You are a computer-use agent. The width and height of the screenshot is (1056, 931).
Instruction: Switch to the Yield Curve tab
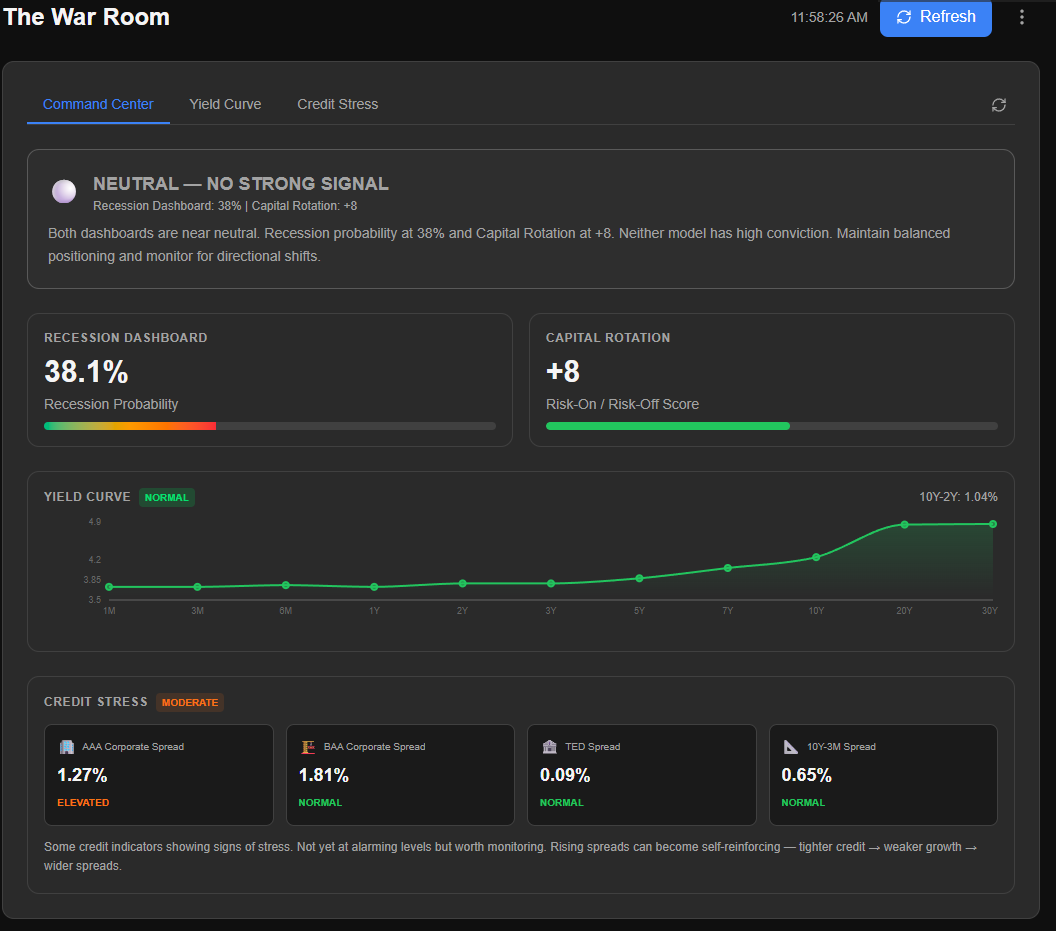tap(225, 104)
